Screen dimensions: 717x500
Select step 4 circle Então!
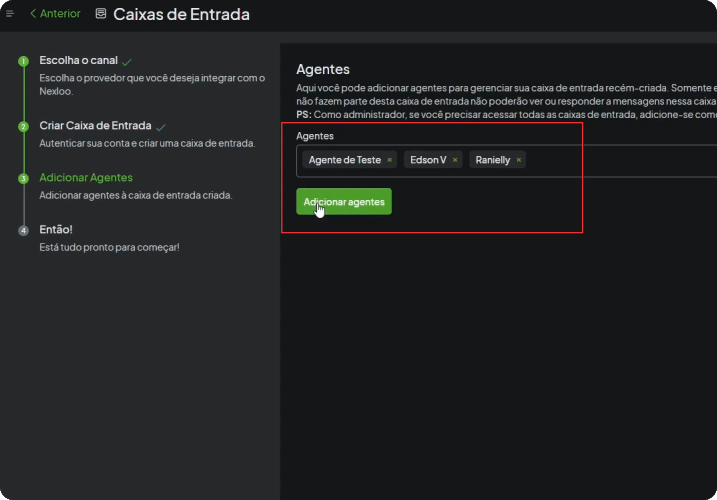pyautogui.click(x=23, y=230)
